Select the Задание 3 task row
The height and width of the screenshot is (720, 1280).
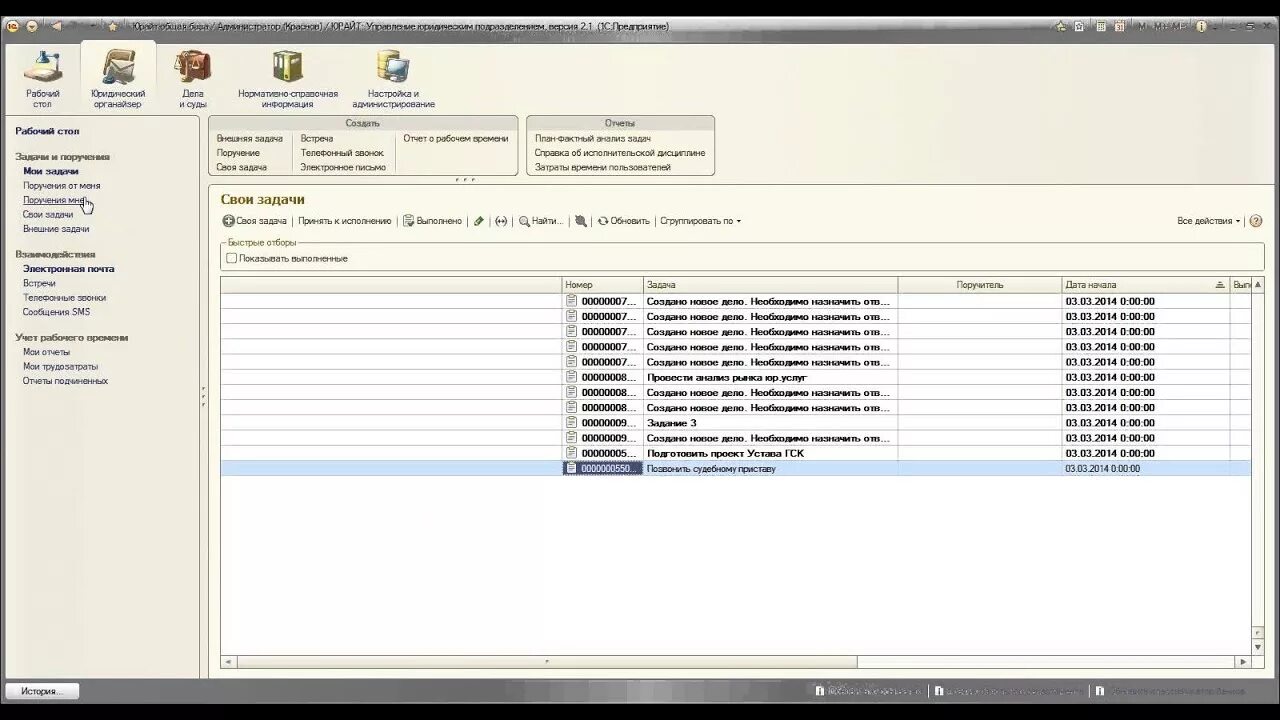pos(735,423)
